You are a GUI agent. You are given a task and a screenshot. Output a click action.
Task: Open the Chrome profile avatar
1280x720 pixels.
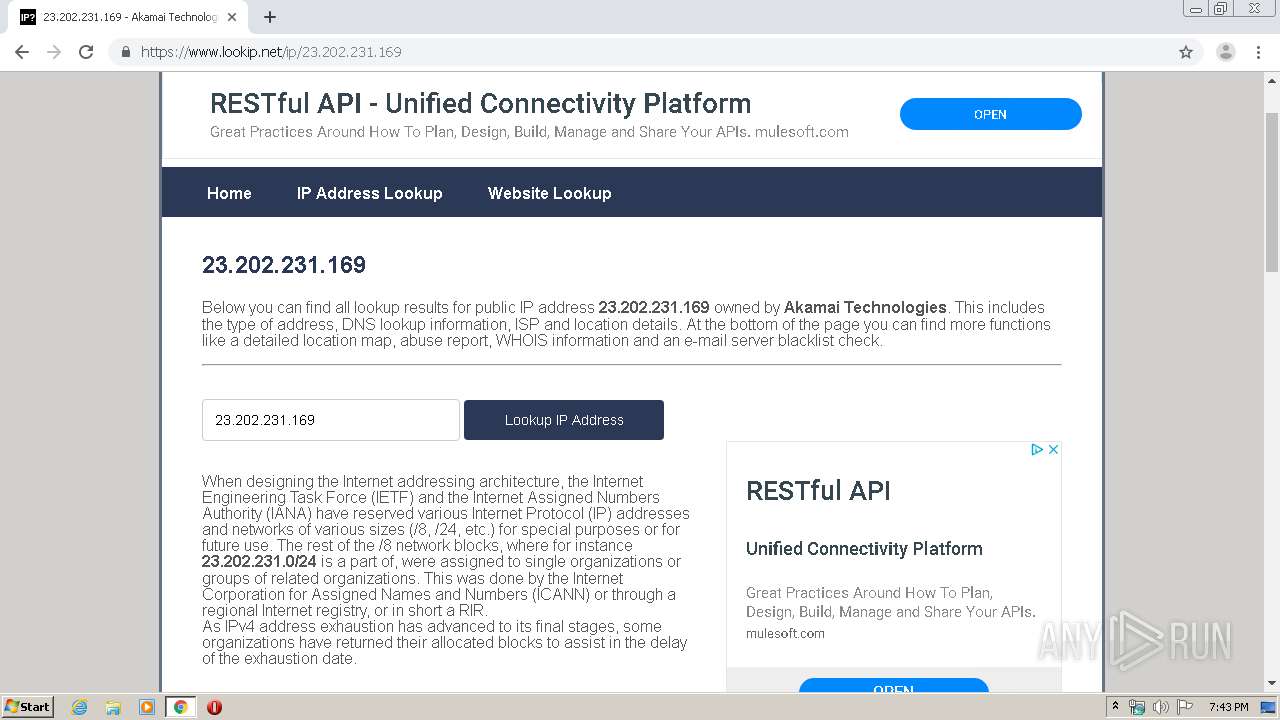click(x=1225, y=52)
